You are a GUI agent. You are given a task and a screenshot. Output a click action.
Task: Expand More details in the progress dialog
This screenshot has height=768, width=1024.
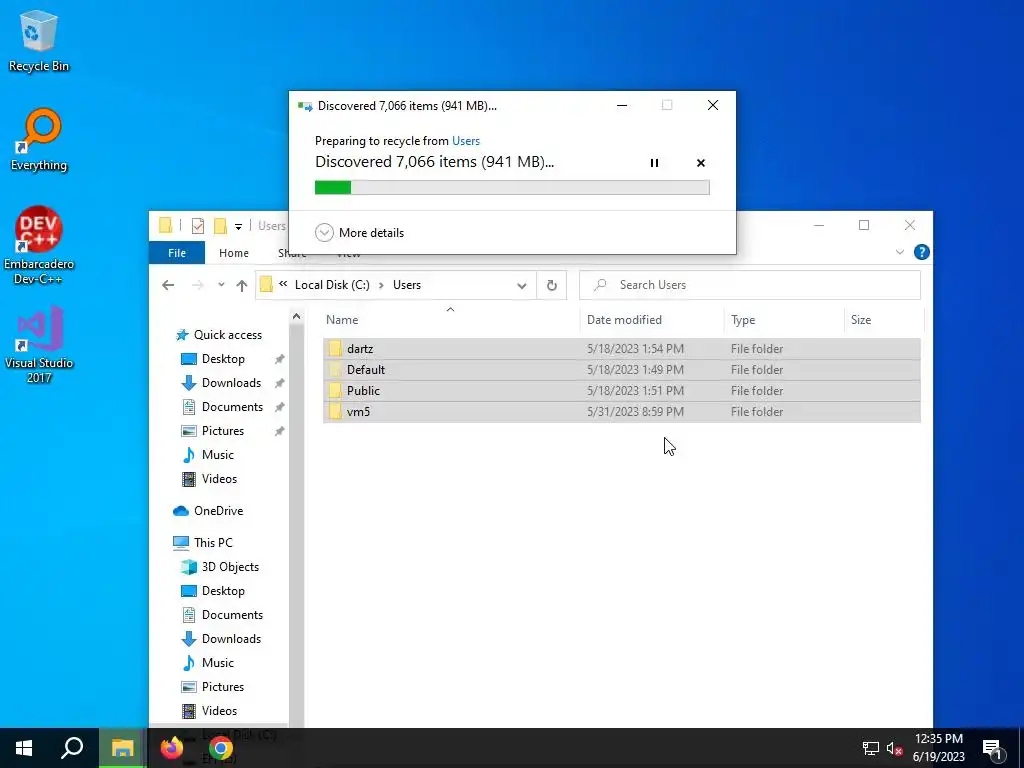click(x=359, y=232)
